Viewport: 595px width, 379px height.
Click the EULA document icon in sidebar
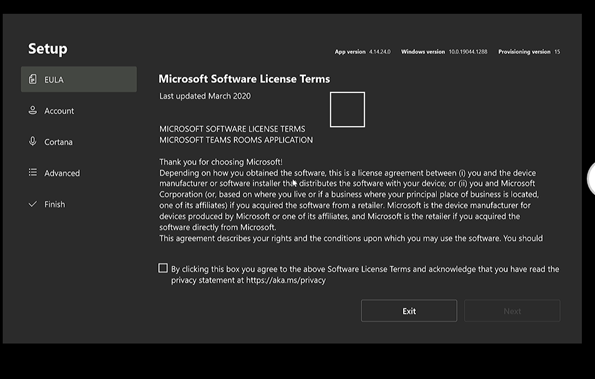tap(33, 79)
